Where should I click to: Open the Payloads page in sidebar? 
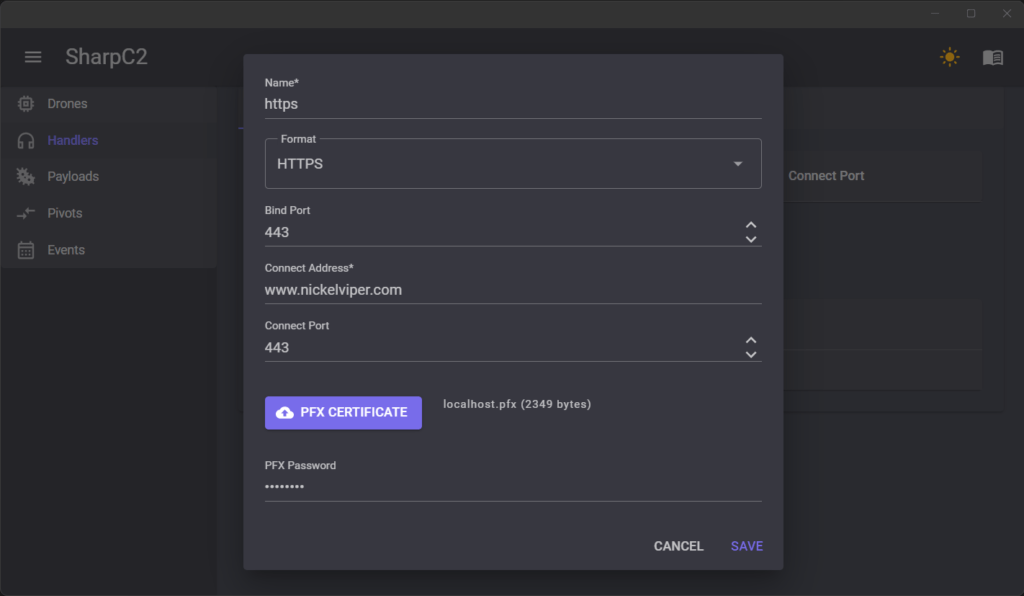pyautogui.click(x=73, y=177)
